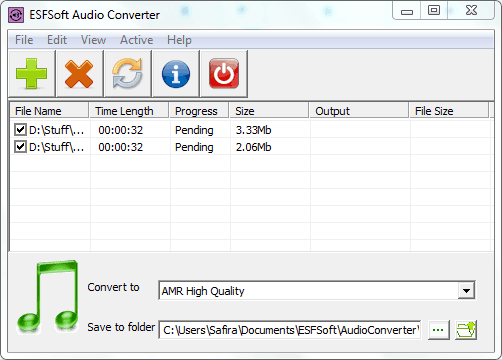Sort by File Name column header
The height and width of the screenshot is (360, 502).
coord(49,111)
